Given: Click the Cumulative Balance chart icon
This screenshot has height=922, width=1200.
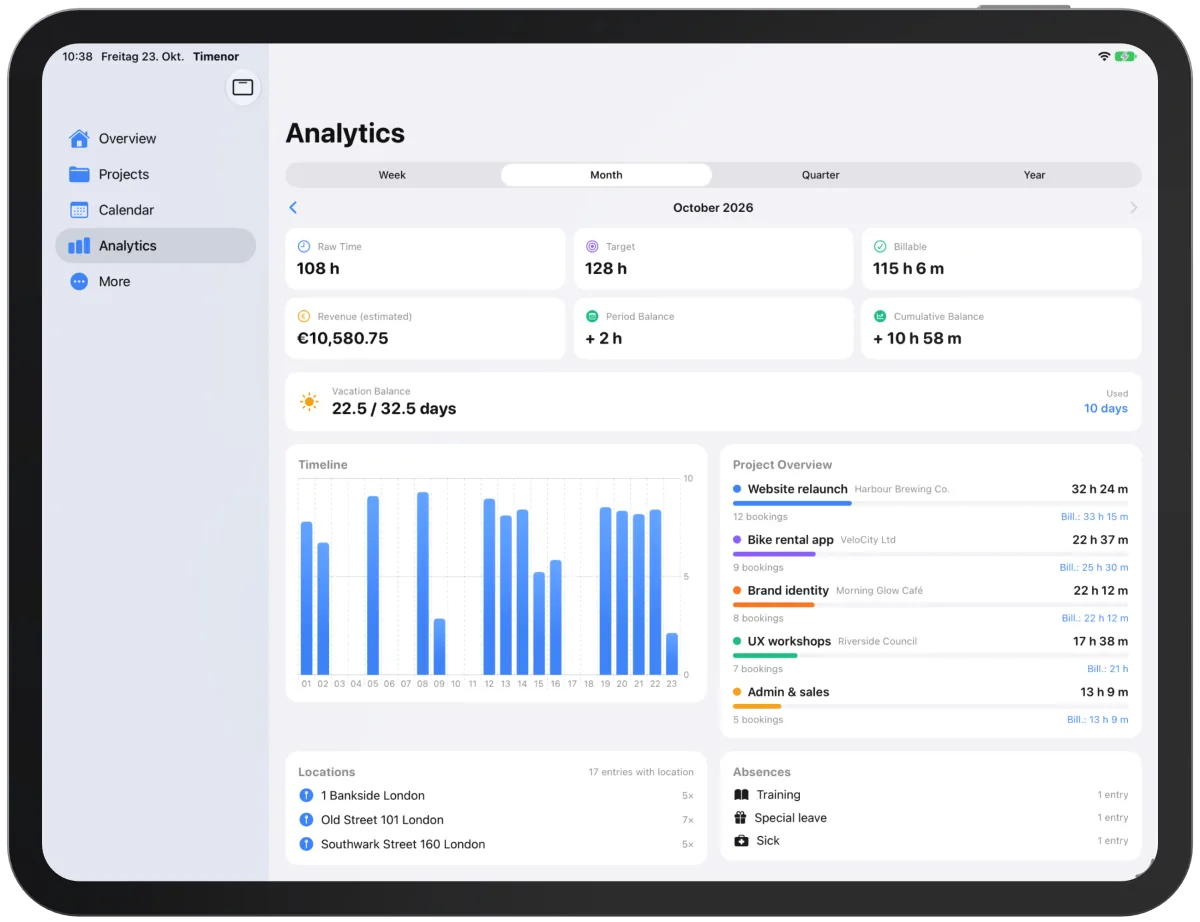Looking at the screenshot, I should (x=880, y=316).
